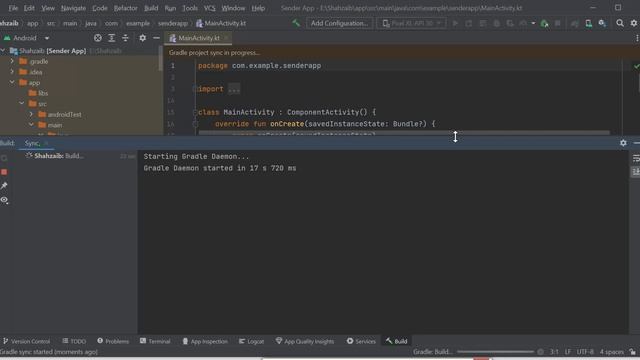Close the MainActivity.kt tab

pyautogui.click(x=226, y=38)
